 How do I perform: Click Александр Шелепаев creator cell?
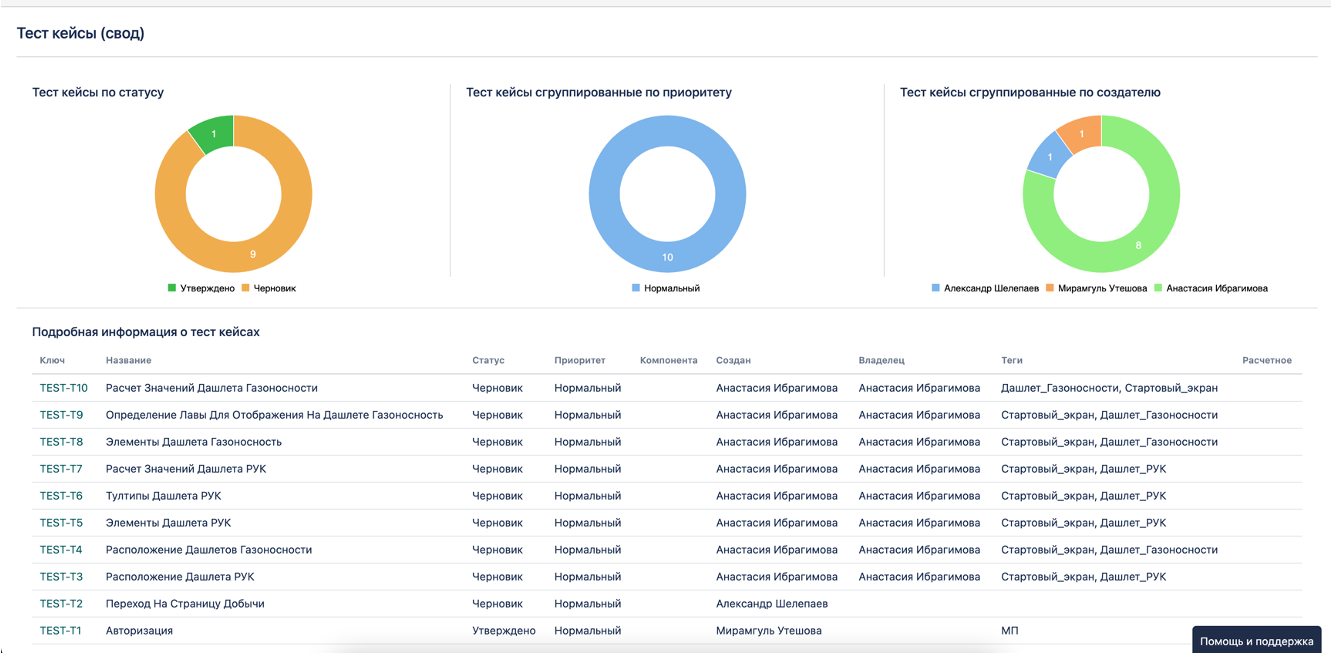pyautogui.click(x=772, y=604)
